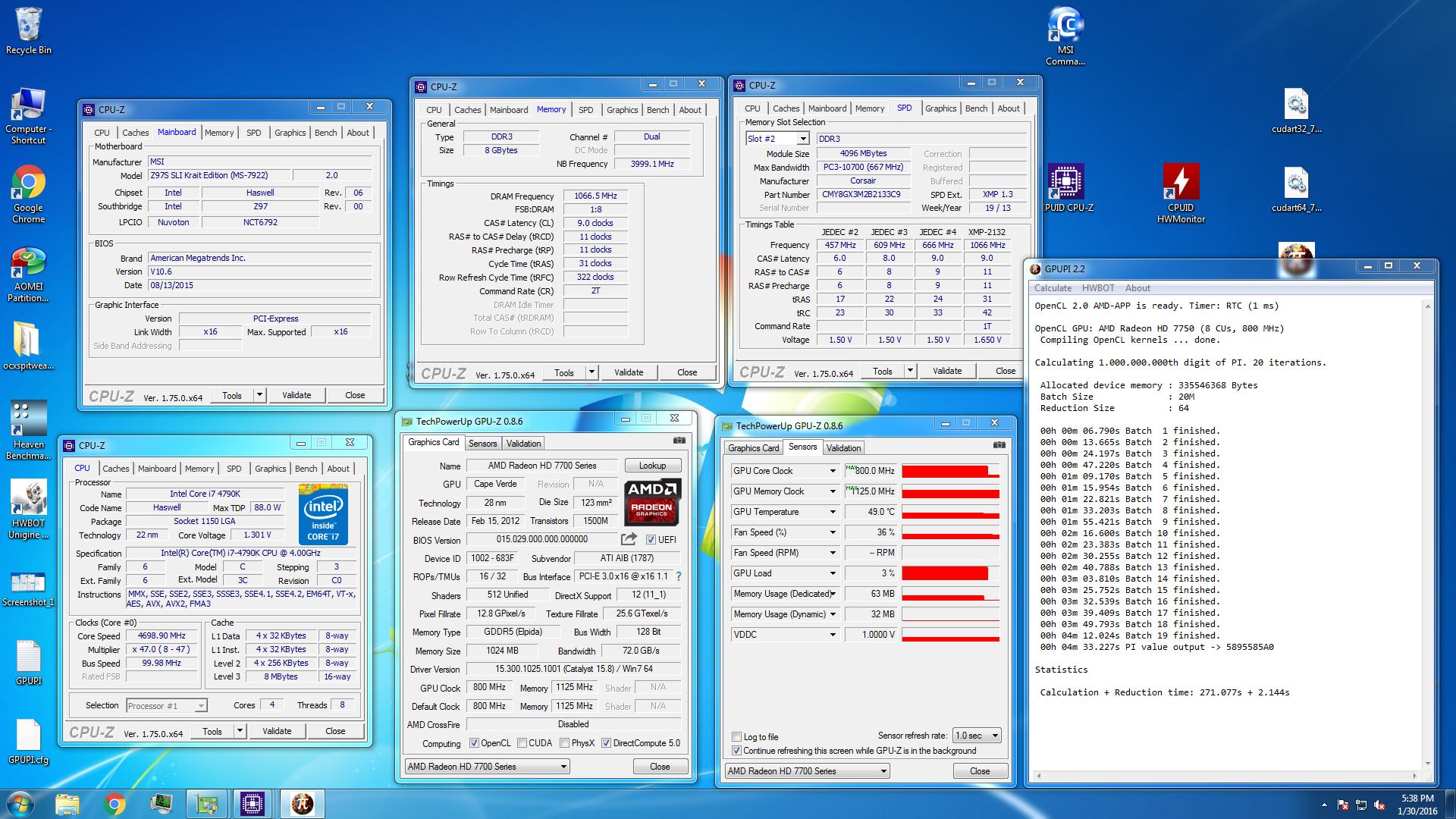The width and height of the screenshot is (1456, 819).
Task: Open the Screenshot_1 desktop file
Action: coord(29,589)
